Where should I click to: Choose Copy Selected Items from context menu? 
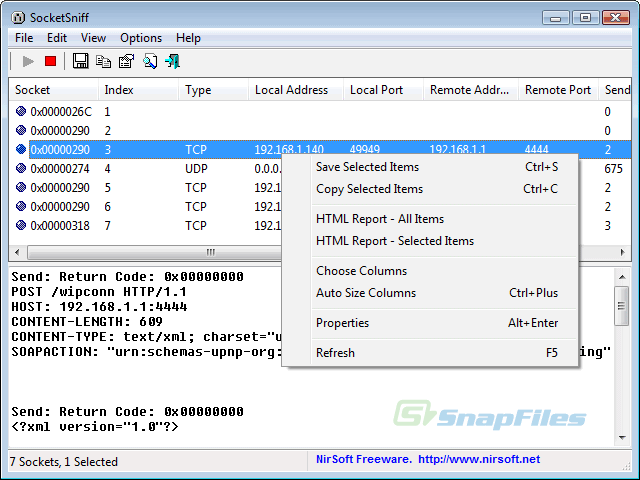(437, 189)
